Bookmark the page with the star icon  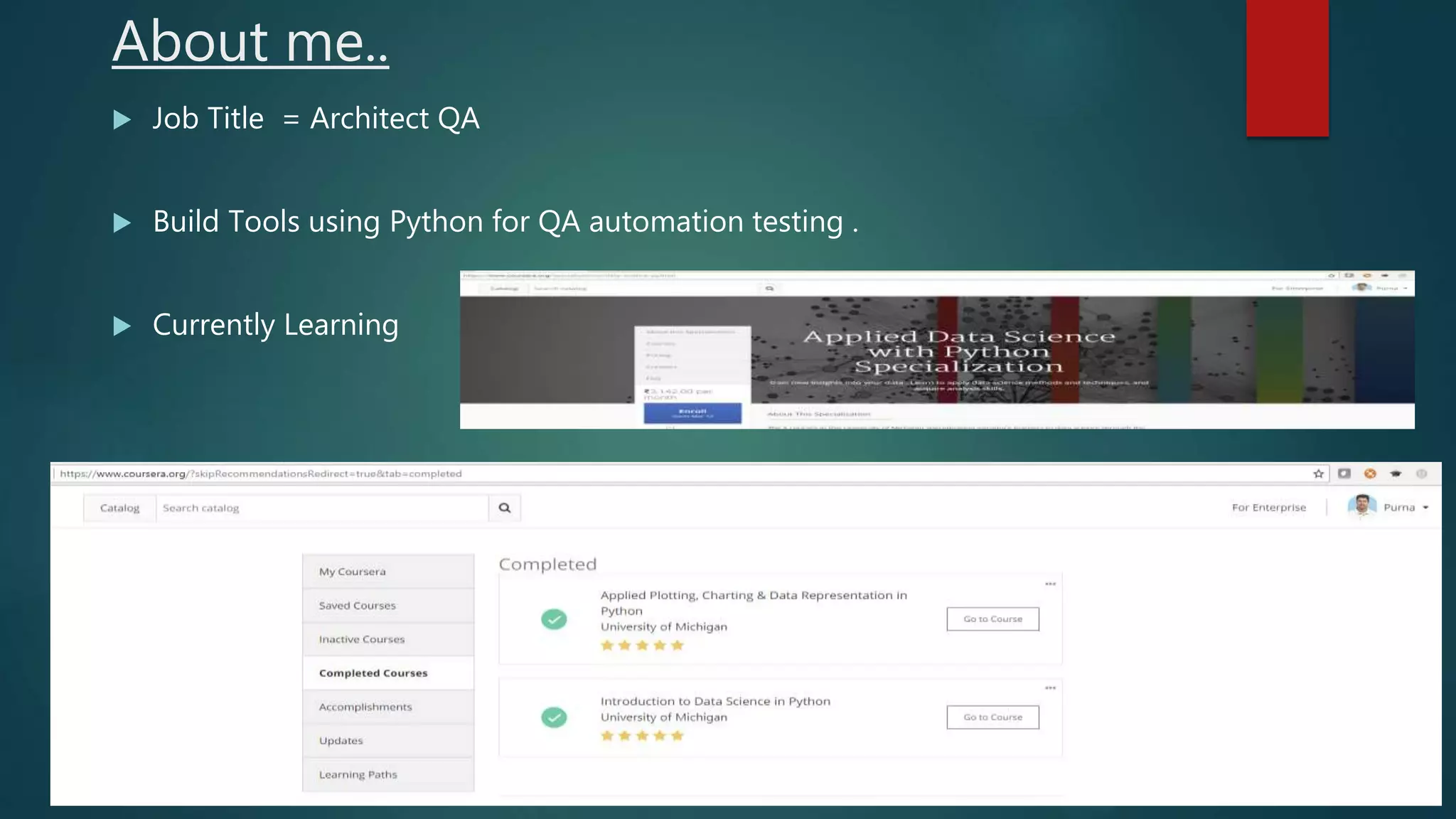1318,473
